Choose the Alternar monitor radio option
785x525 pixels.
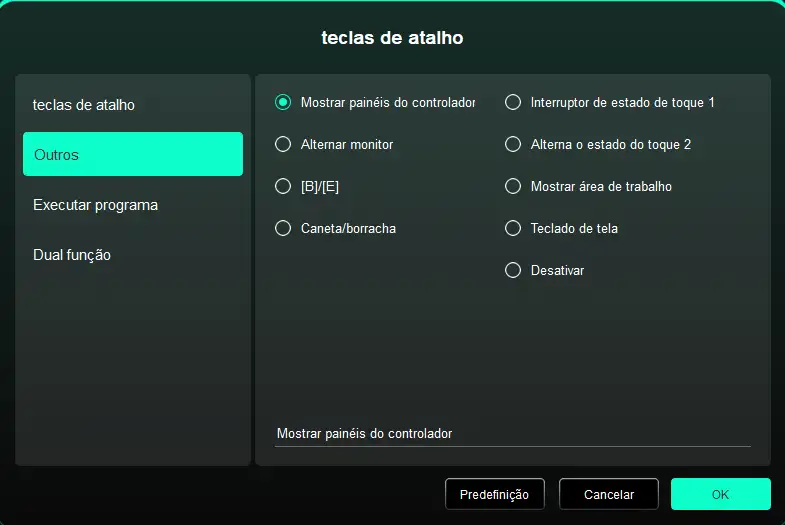(283, 144)
